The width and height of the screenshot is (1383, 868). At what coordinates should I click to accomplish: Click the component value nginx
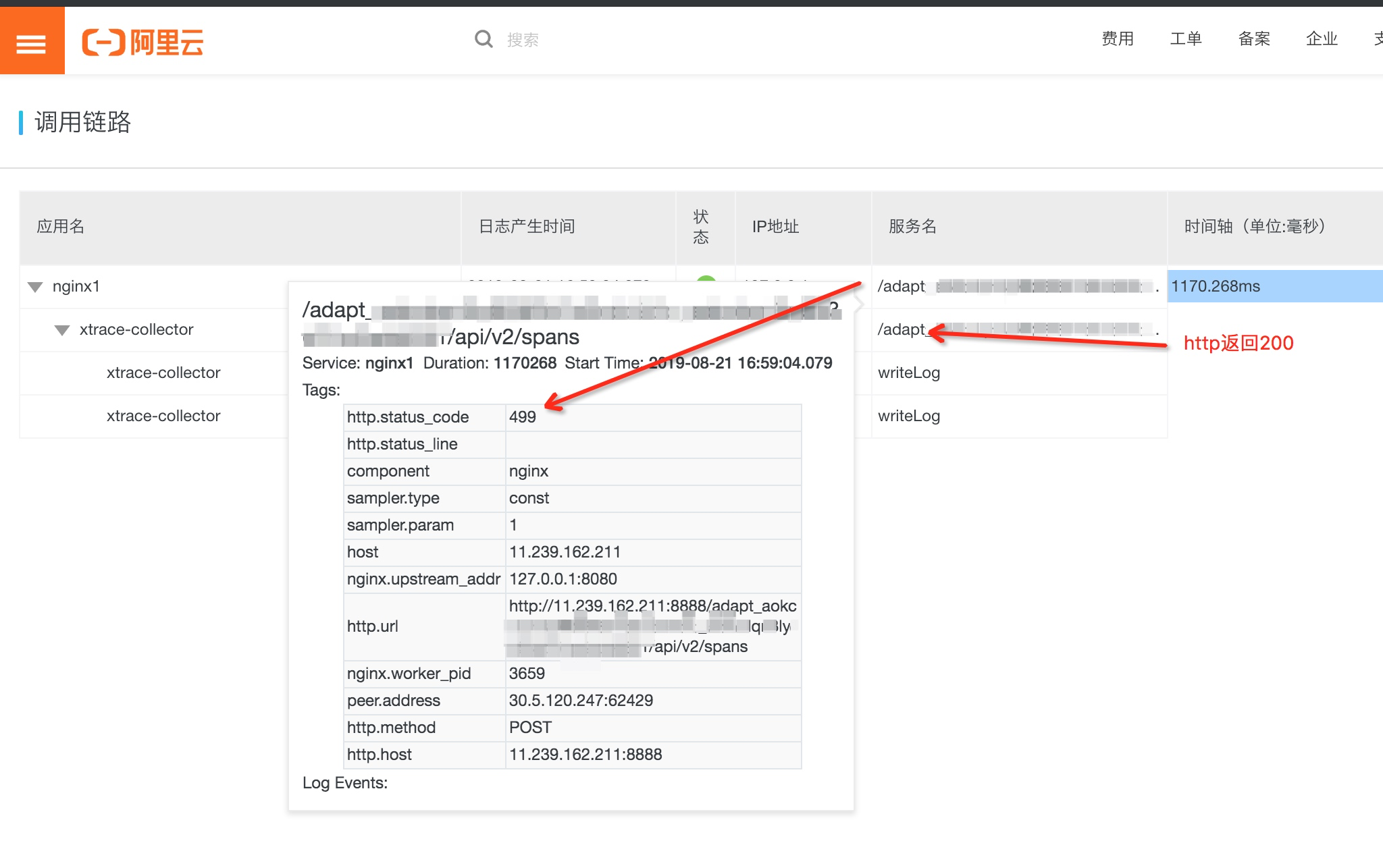click(529, 471)
